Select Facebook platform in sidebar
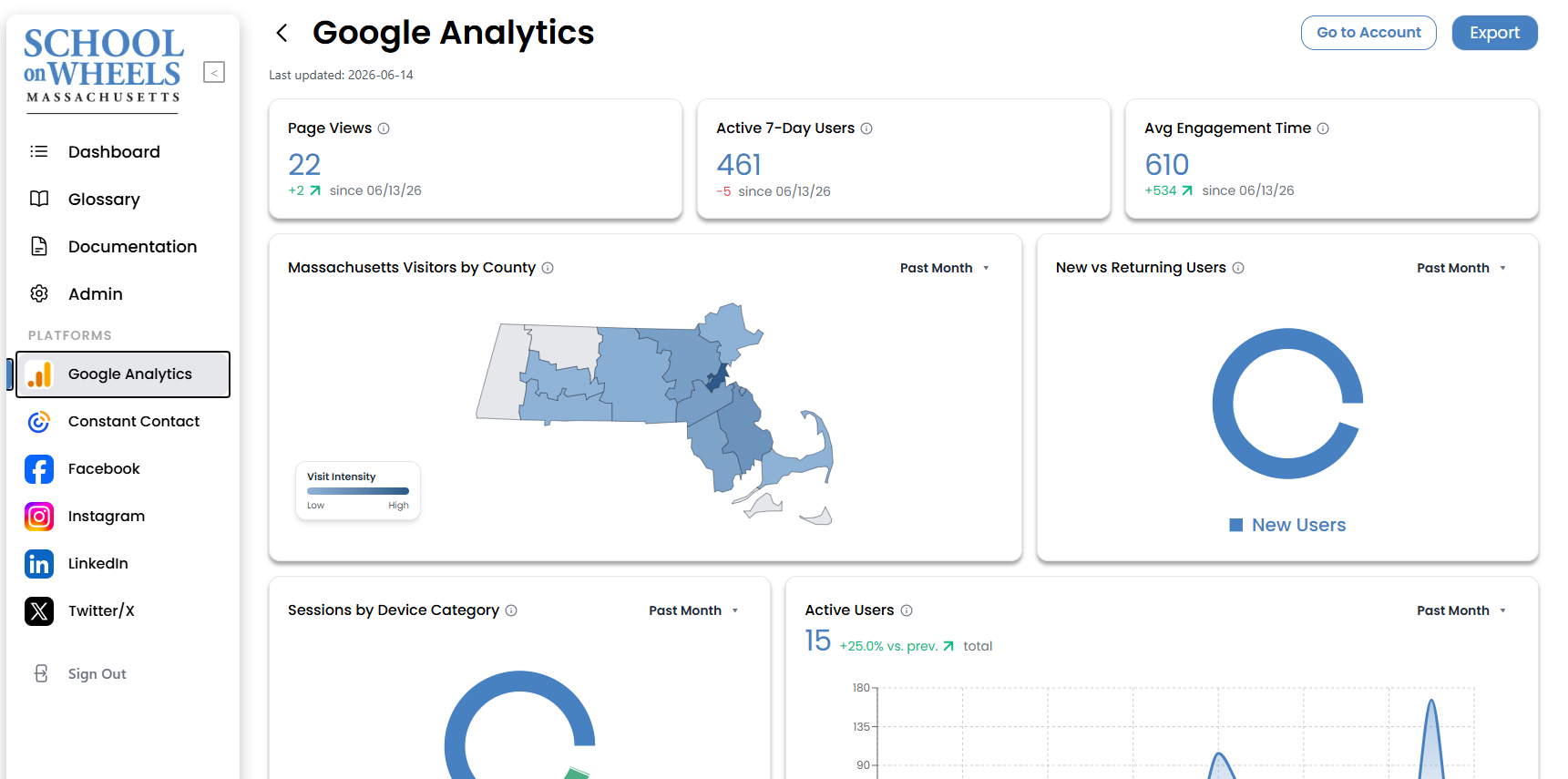Viewport: 1568px width, 779px height. [122, 468]
